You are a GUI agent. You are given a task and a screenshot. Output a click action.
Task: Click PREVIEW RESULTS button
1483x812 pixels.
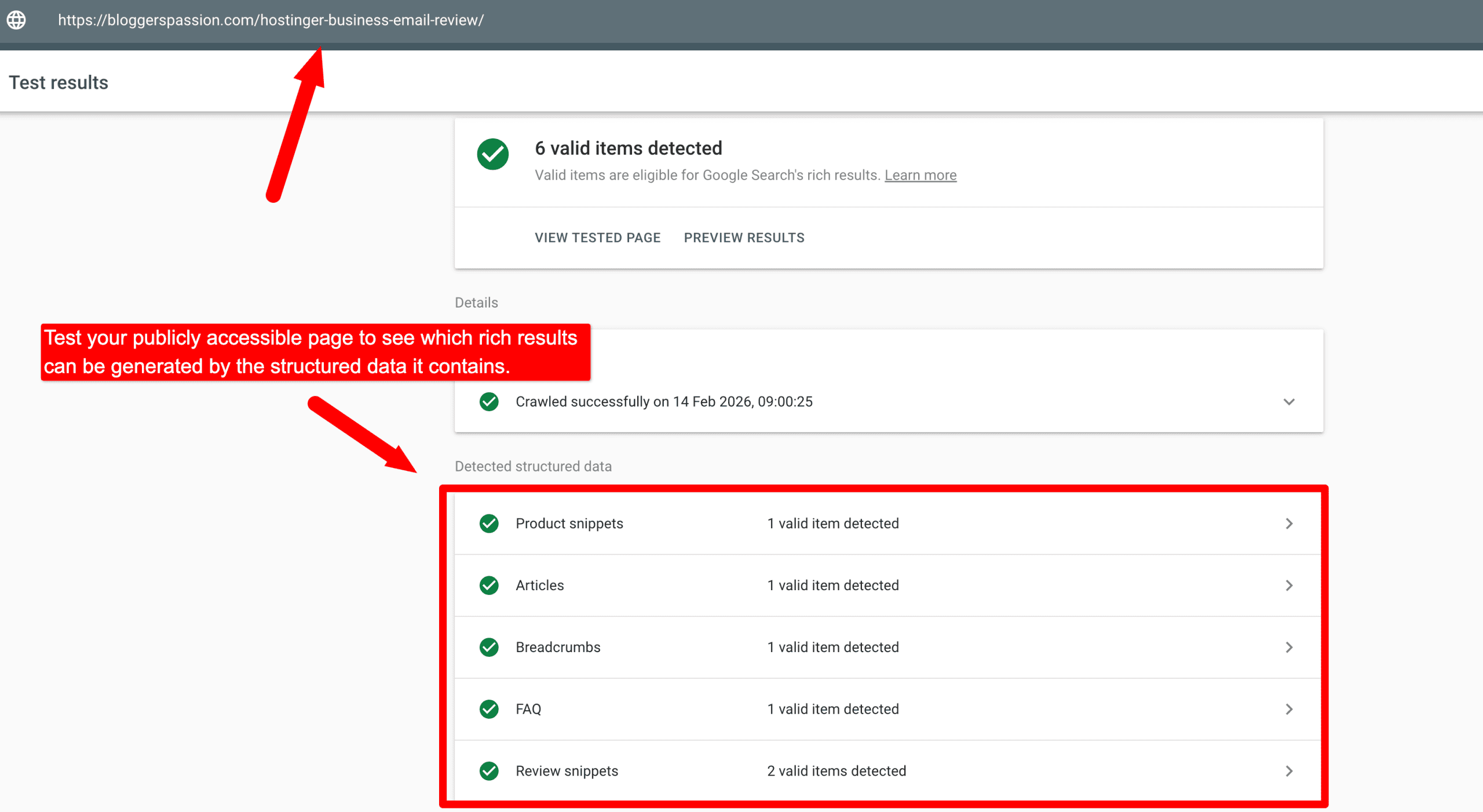[744, 237]
